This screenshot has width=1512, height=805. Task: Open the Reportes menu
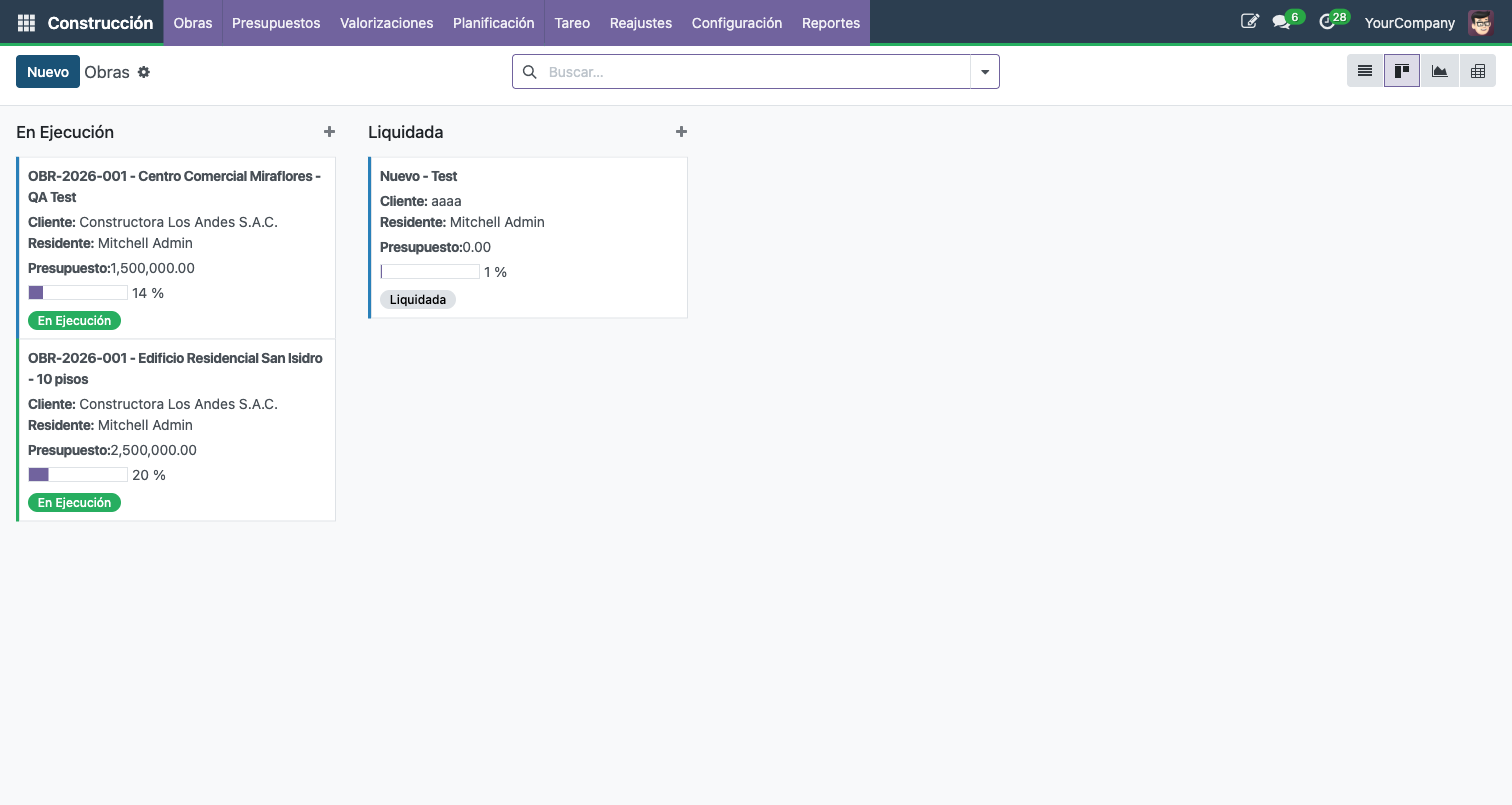pos(831,22)
